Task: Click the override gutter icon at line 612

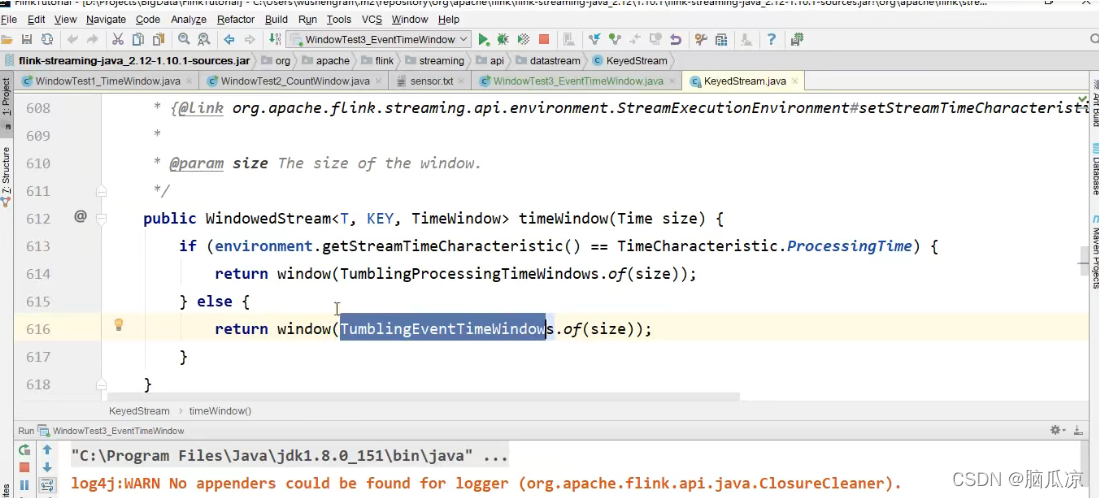Action: pos(80,217)
